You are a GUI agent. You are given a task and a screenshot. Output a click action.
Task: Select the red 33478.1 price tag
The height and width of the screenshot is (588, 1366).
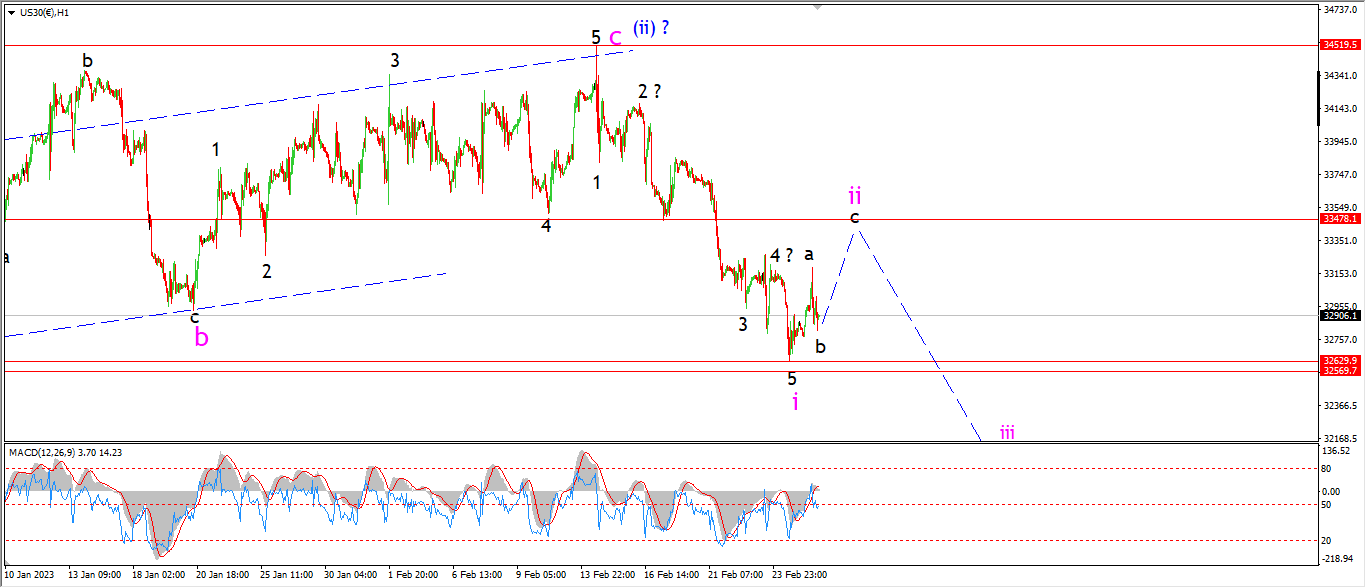1341,219
